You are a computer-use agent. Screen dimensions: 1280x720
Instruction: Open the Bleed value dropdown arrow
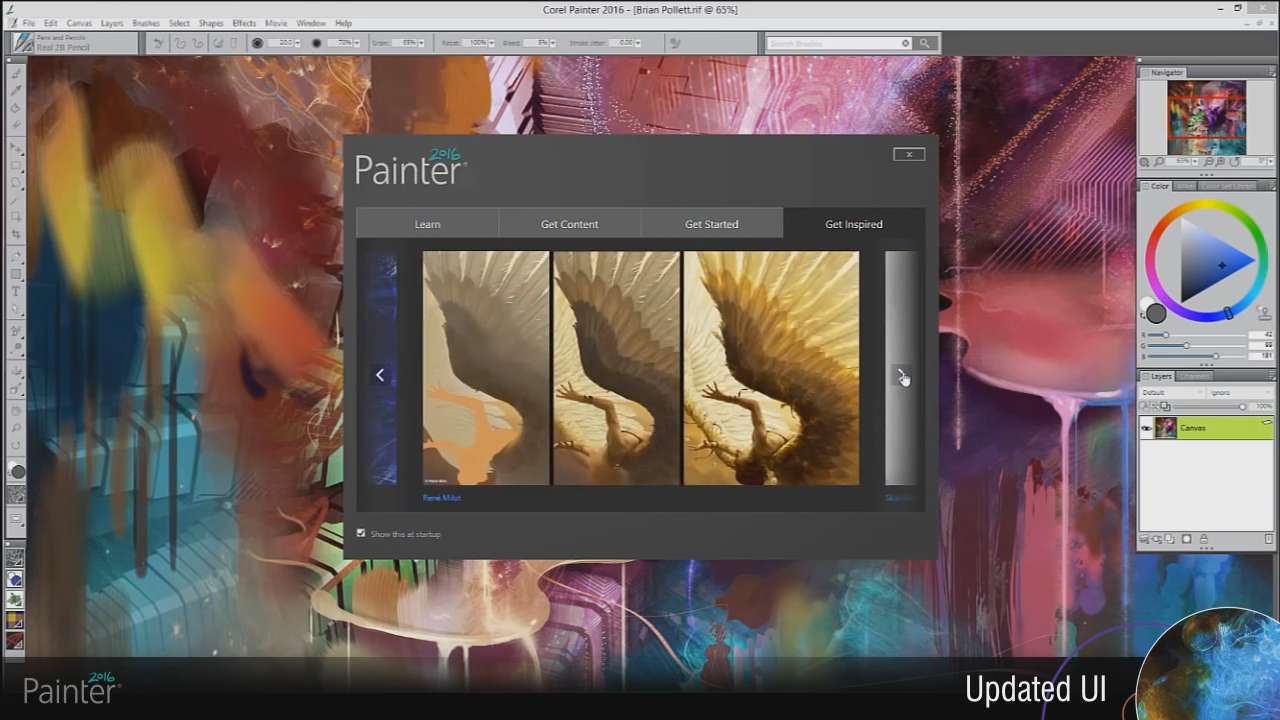(553, 43)
